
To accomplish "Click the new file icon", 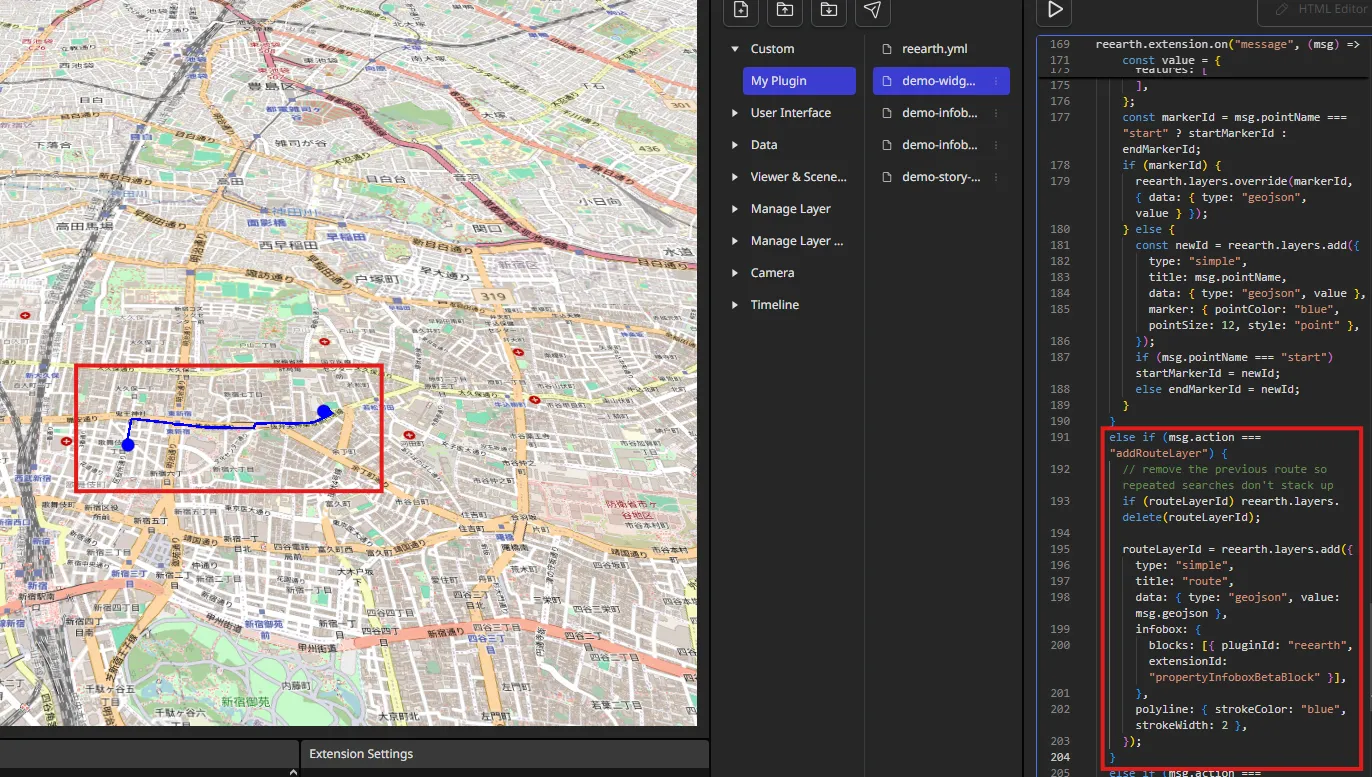I will pos(741,9).
